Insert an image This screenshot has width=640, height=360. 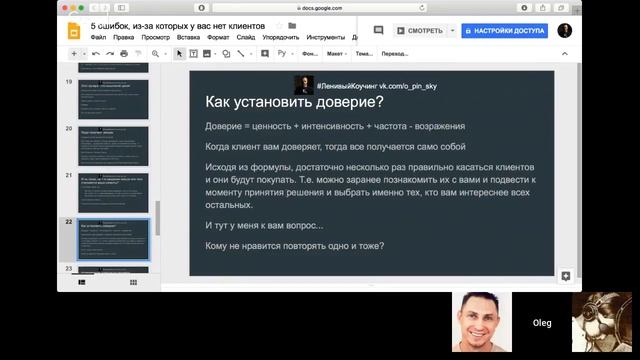click(207, 53)
